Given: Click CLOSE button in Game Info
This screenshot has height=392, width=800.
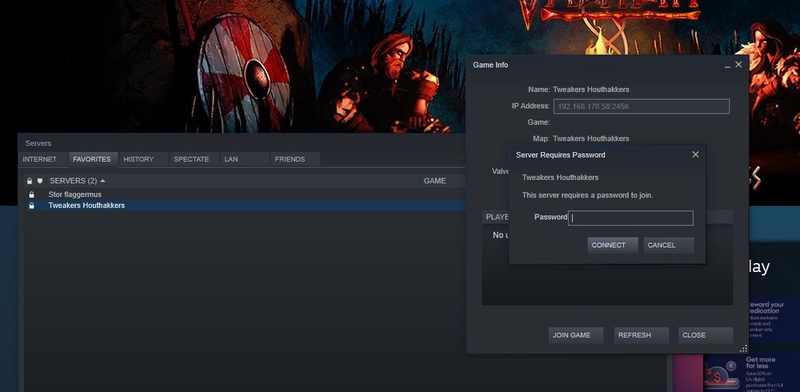Looking at the screenshot, I should (x=706, y=335).
